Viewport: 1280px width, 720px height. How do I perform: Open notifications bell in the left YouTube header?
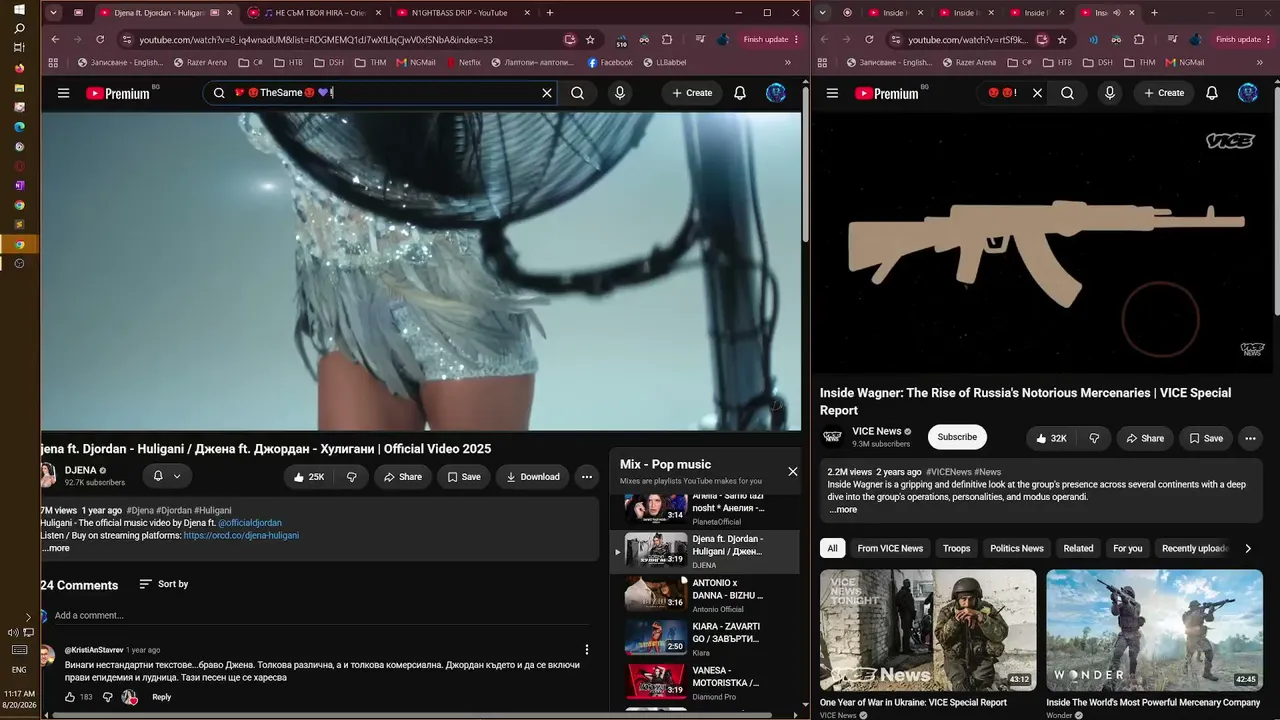point(740,93)
